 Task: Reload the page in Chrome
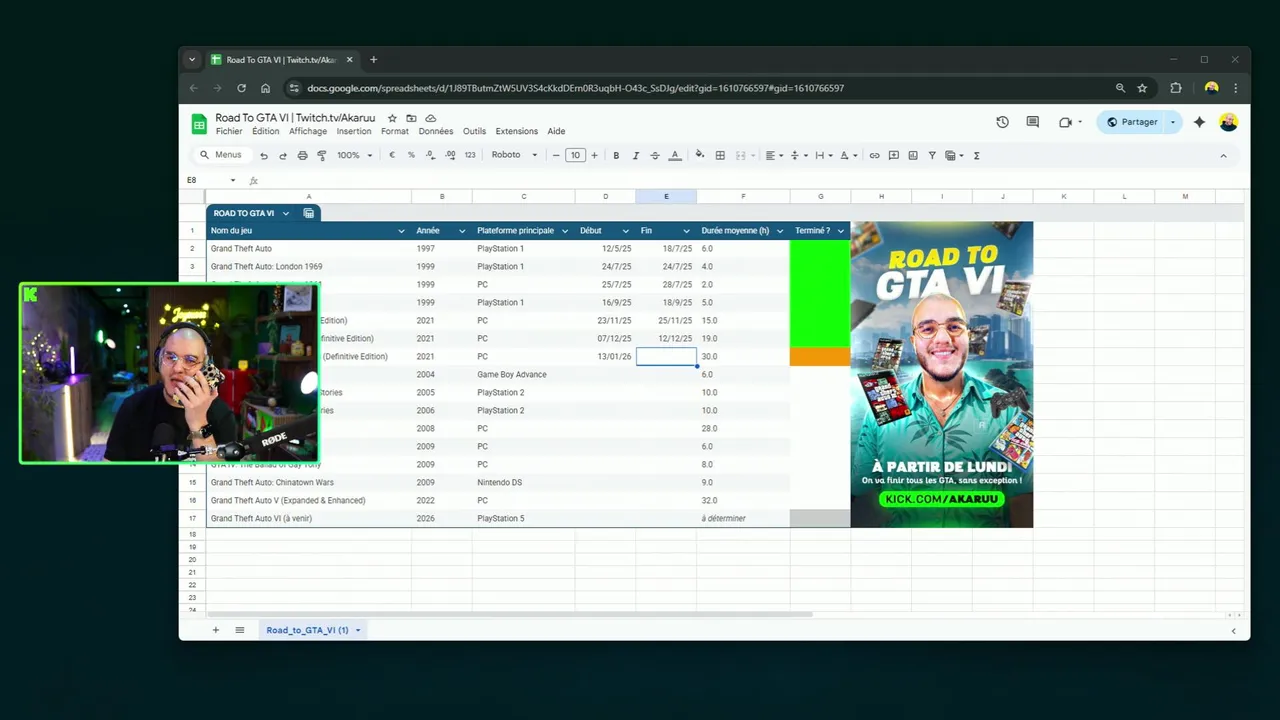(x=241, y=88)
